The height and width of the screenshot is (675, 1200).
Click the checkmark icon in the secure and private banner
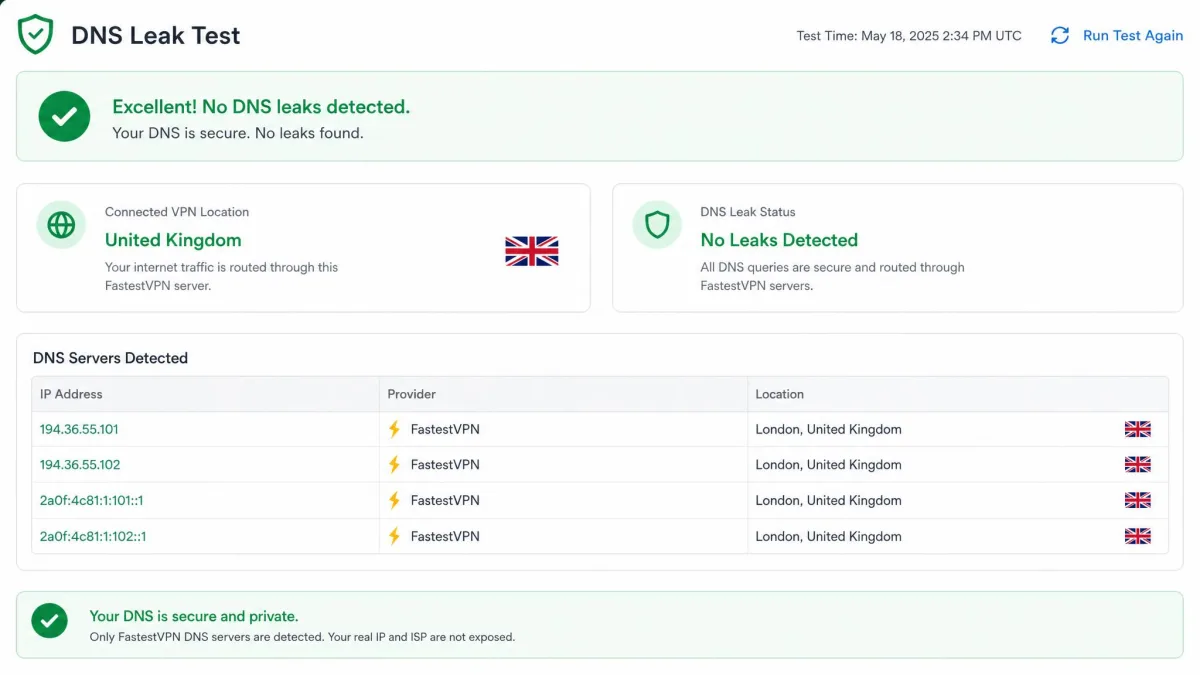click(x=49, y=621)
